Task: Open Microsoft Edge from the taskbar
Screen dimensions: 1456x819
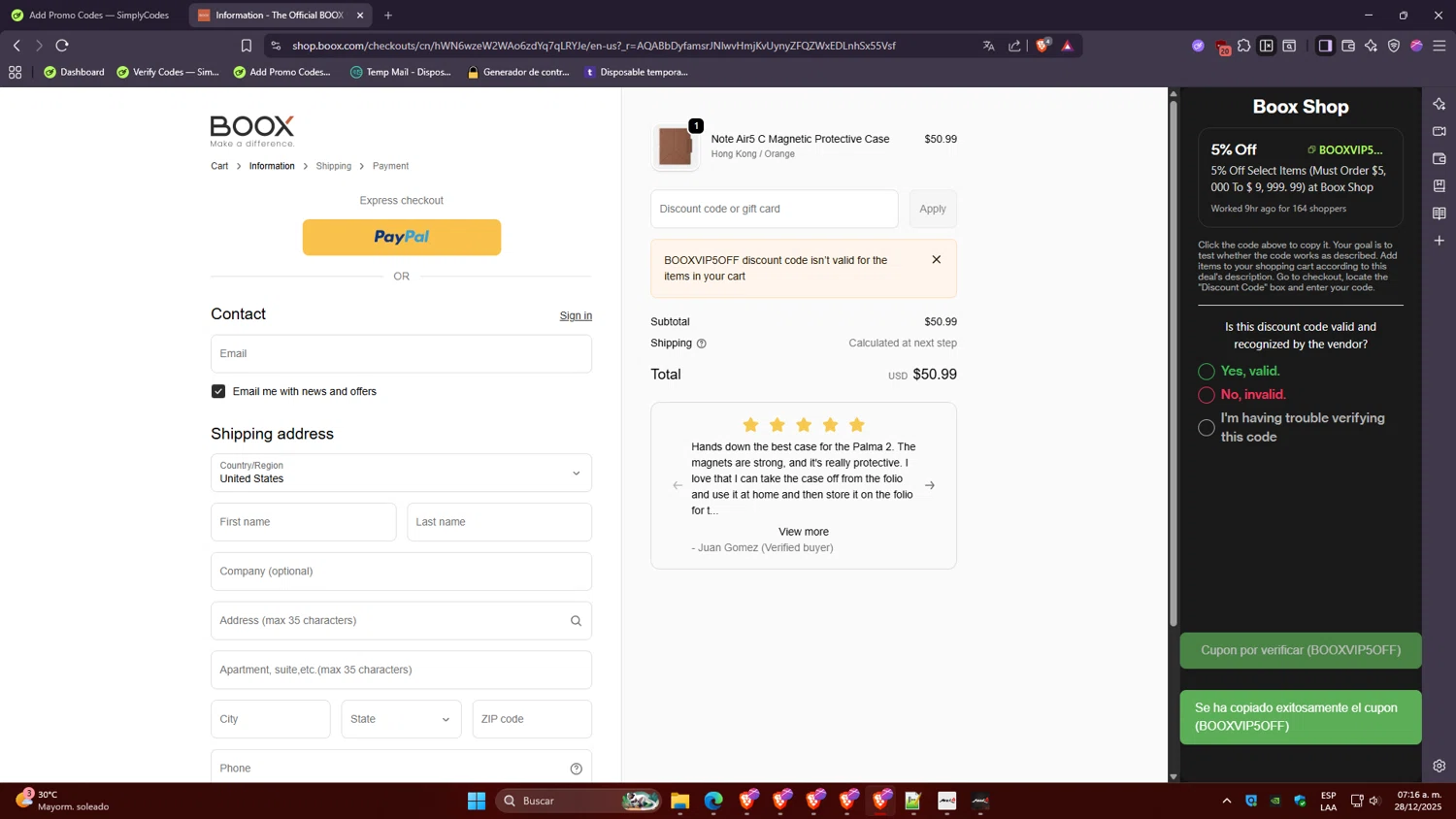Action: (713, 801)
